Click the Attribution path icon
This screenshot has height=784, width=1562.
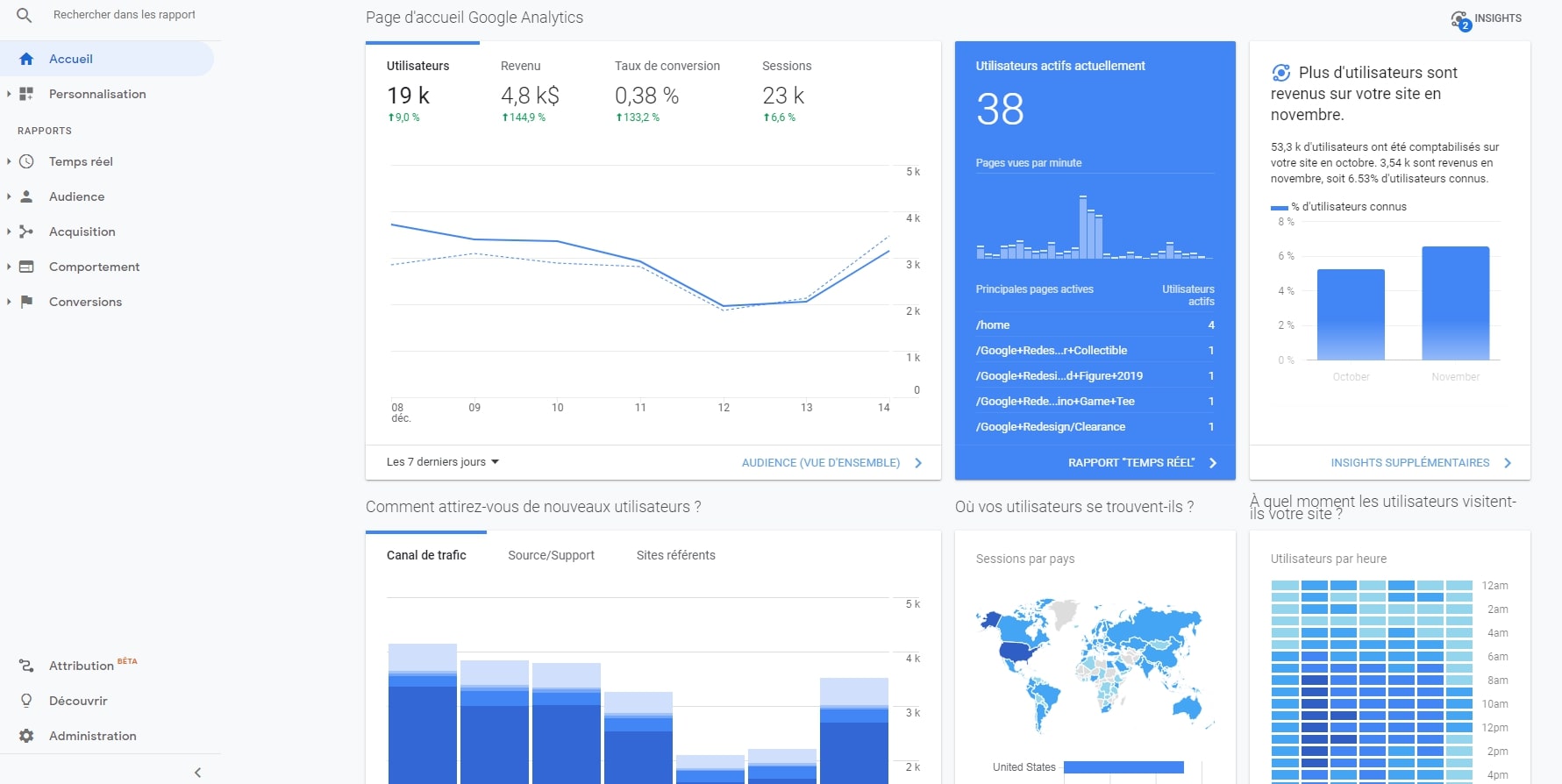[26, 666]
